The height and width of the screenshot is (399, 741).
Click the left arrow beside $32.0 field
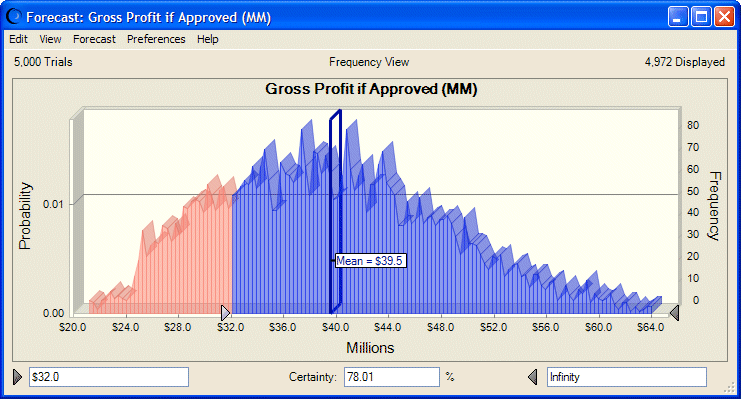tap(17, 377)
